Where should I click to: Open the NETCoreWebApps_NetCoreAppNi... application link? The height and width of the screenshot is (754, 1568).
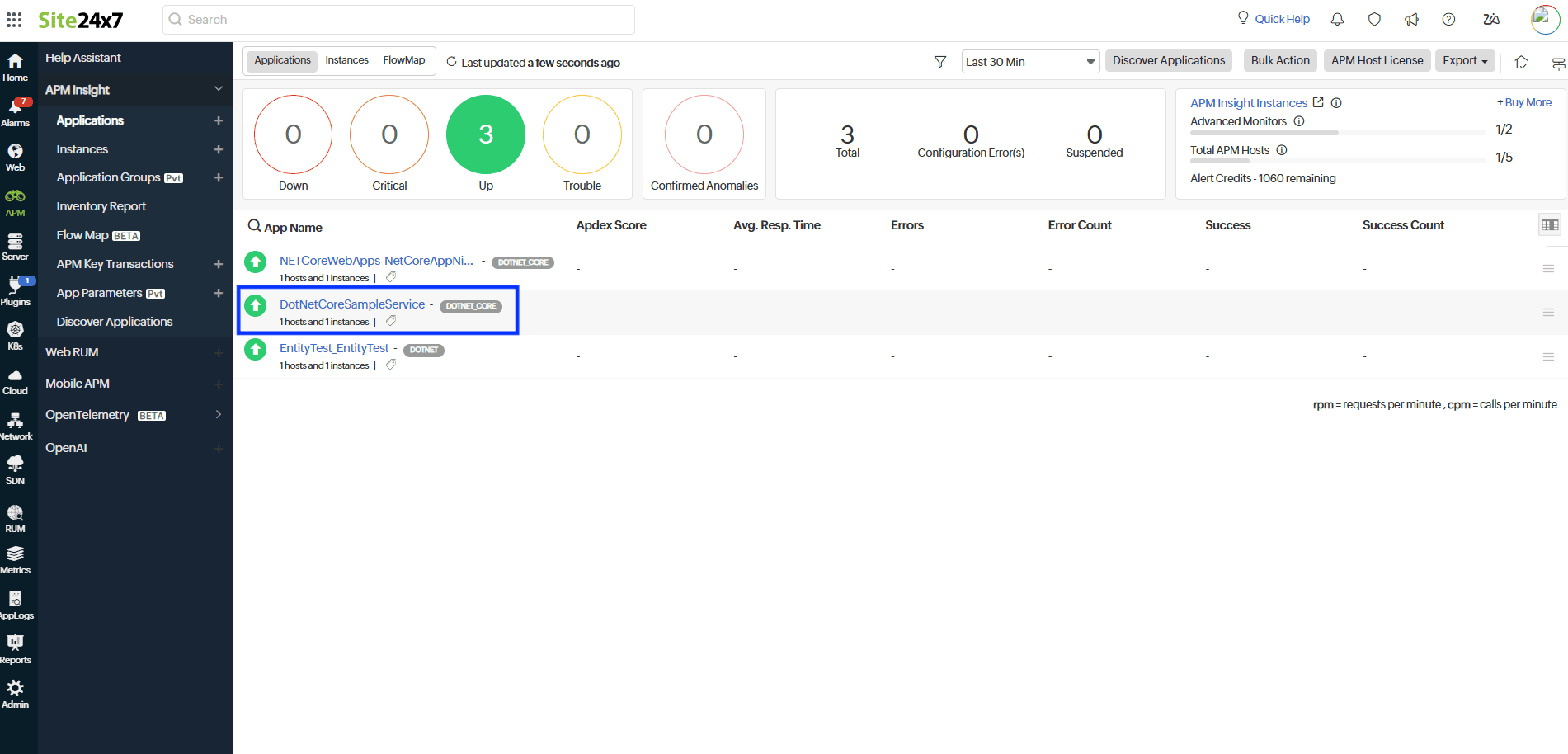pos(376,261)
